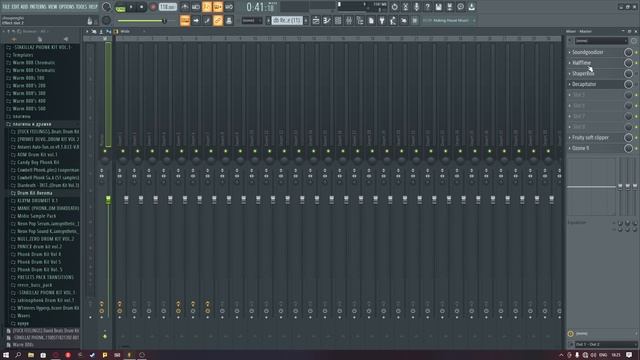The width and height of the screenshot is (640, 360).
Task: Disable the HalfTime effect slot LED
Action: coord(636,63)
